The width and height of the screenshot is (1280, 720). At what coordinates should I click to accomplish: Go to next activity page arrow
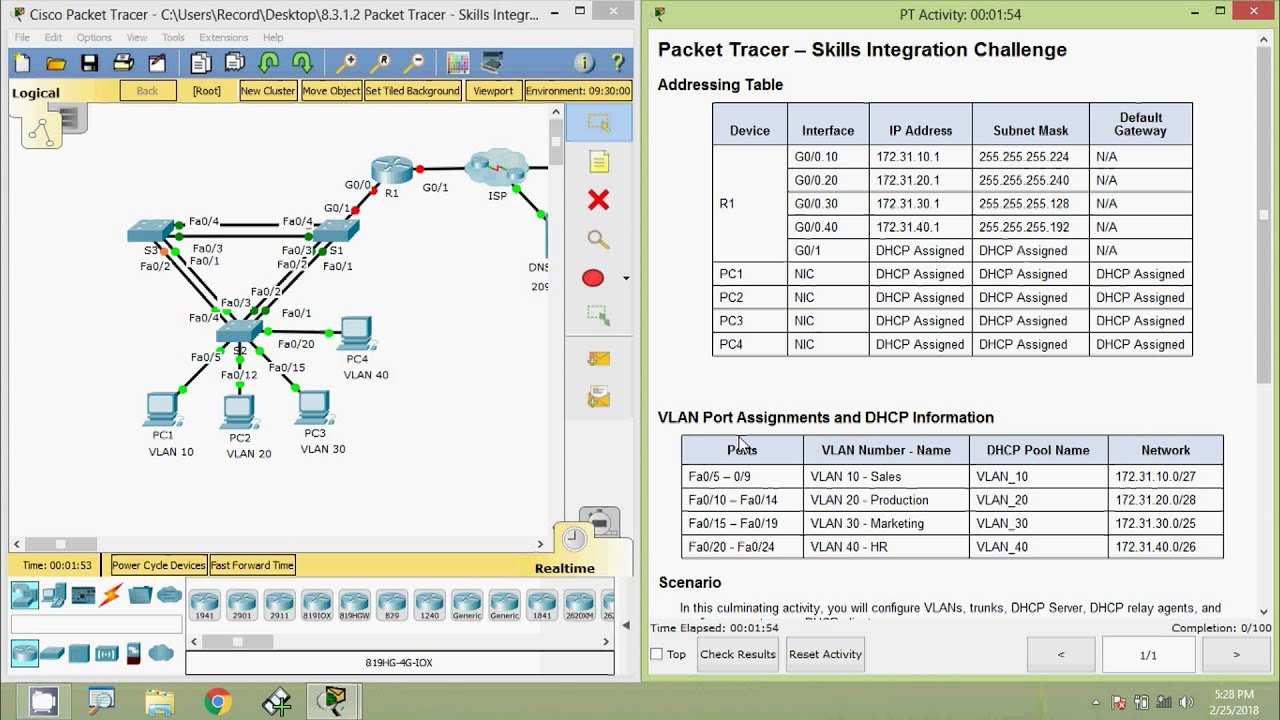1236,655
